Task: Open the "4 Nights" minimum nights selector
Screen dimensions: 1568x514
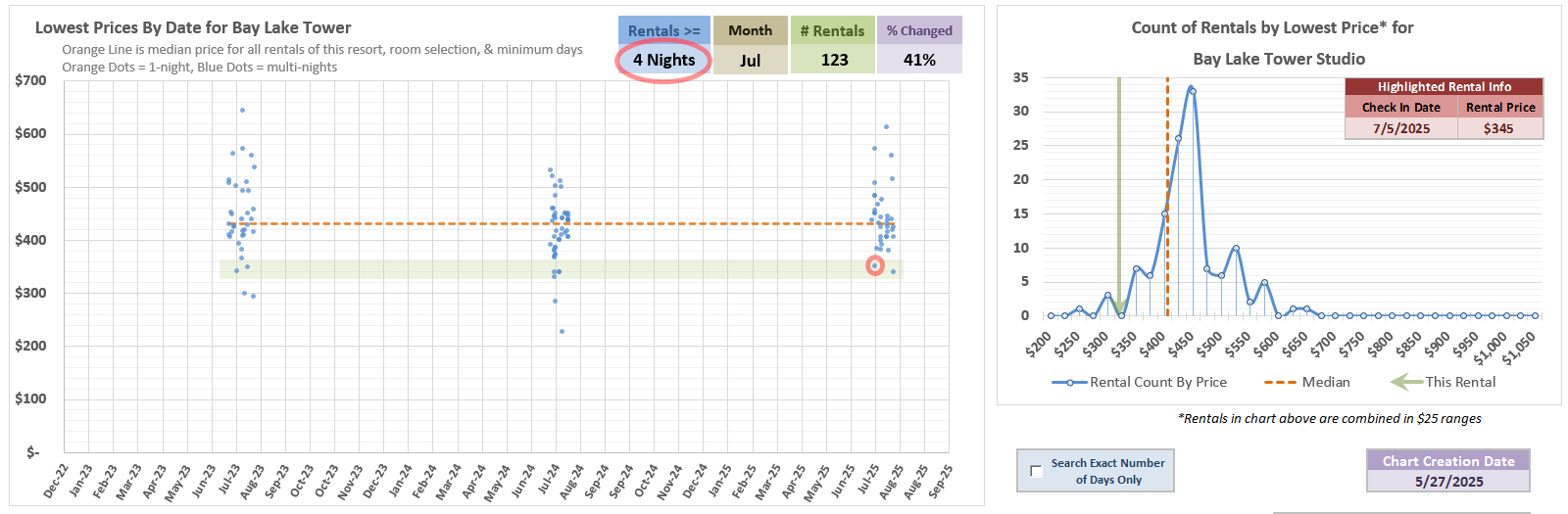Action: [663, 60]
